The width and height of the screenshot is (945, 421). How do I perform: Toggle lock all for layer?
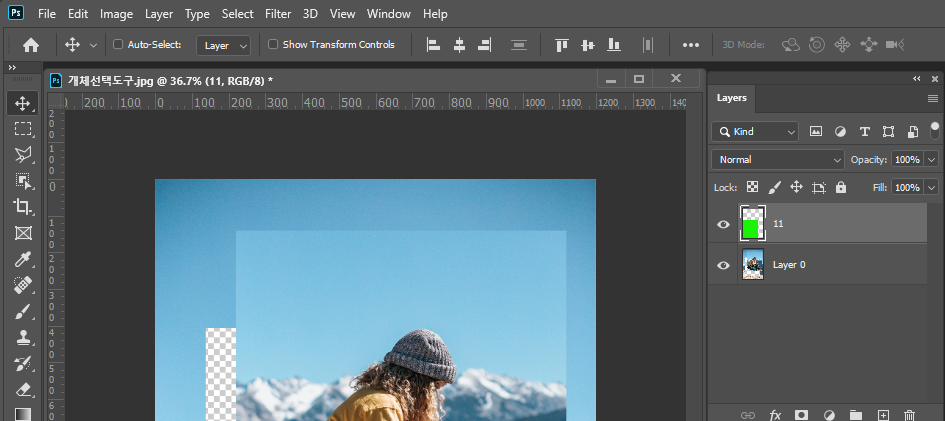tap(841, 187)
